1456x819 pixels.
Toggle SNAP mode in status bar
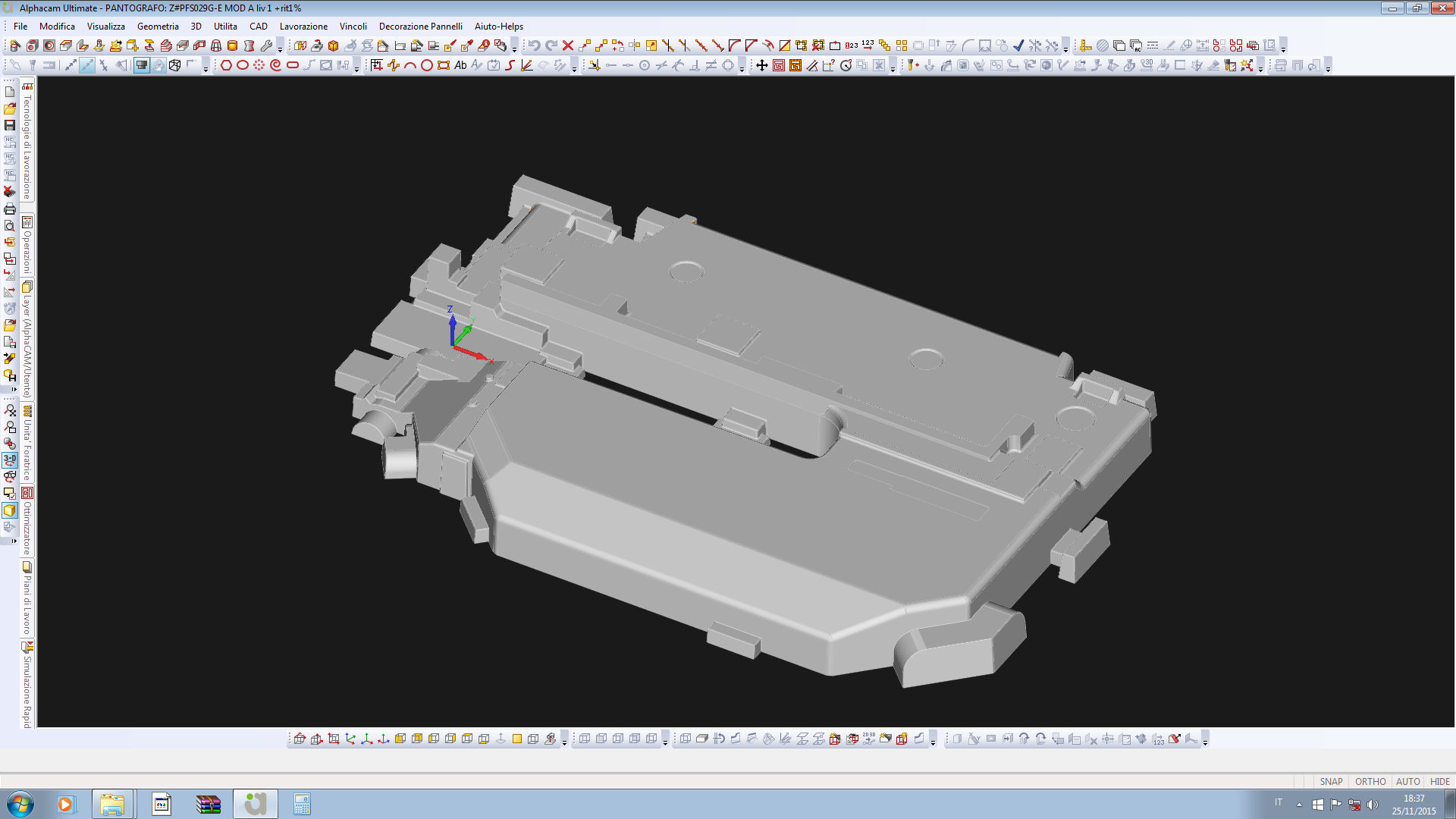coord(1331,781)
